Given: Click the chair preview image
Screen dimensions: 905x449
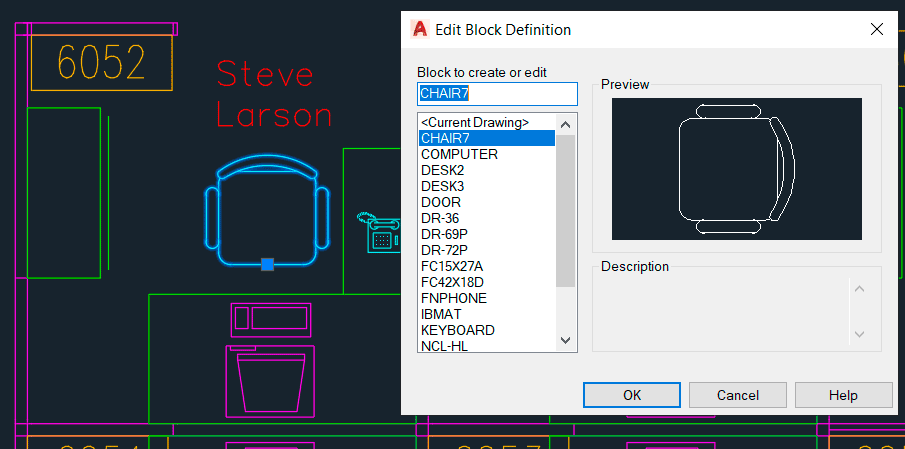Looking at the screenshot, I should (x=736, y=168).
